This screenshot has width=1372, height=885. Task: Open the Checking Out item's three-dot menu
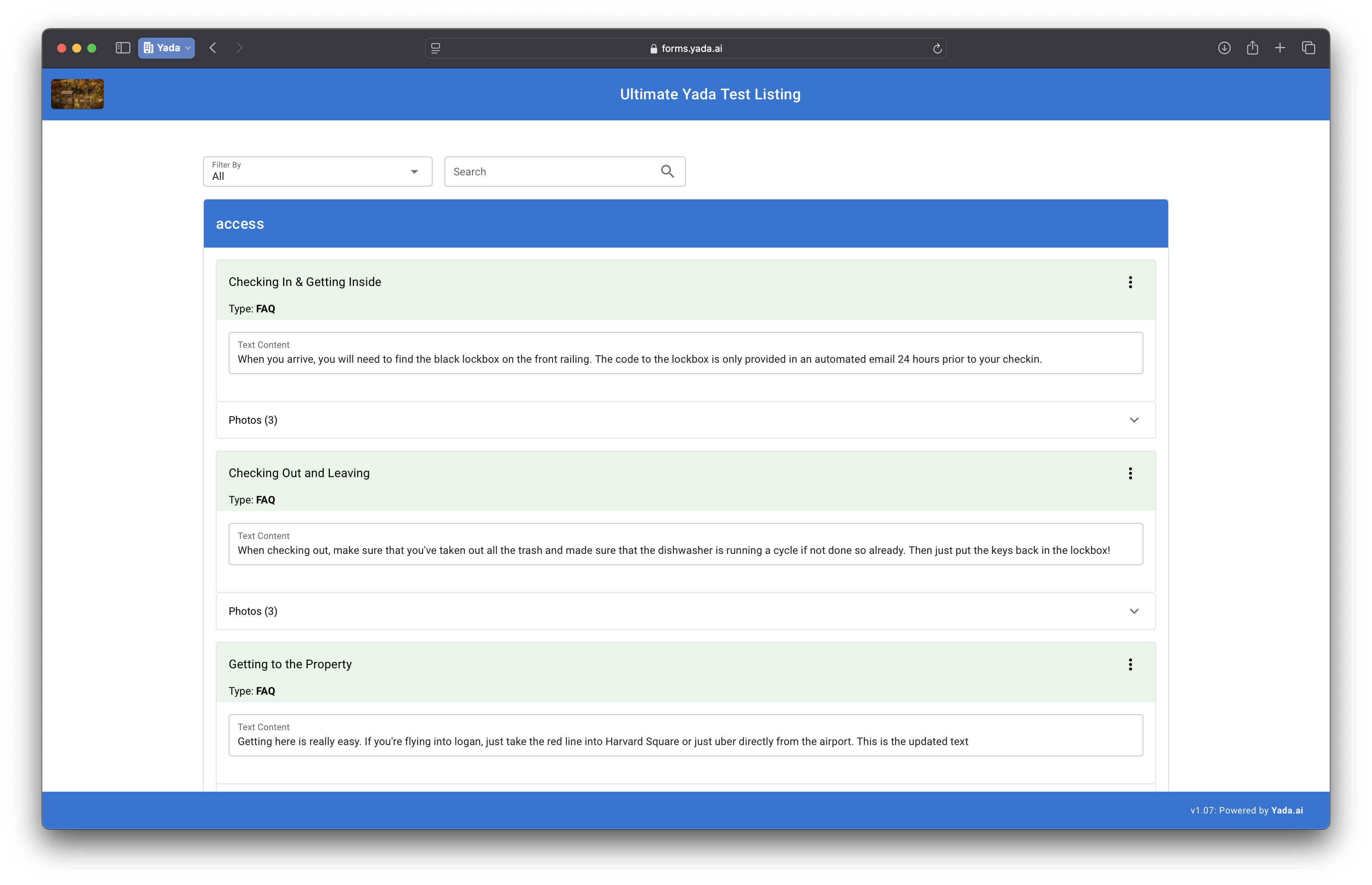(x=1130, y=473)
